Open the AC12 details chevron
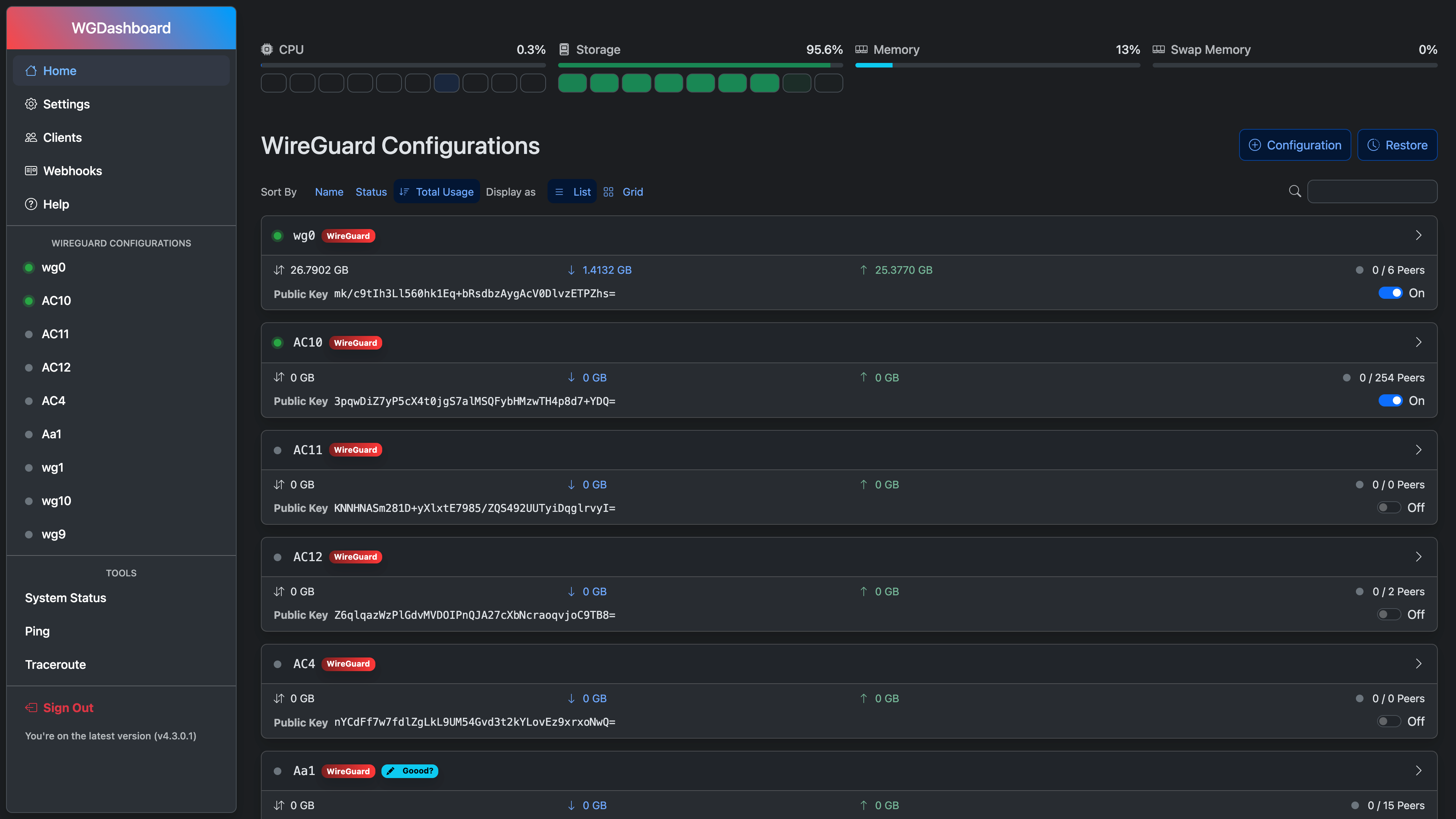1456x819 pixels. coord(1419,557)
